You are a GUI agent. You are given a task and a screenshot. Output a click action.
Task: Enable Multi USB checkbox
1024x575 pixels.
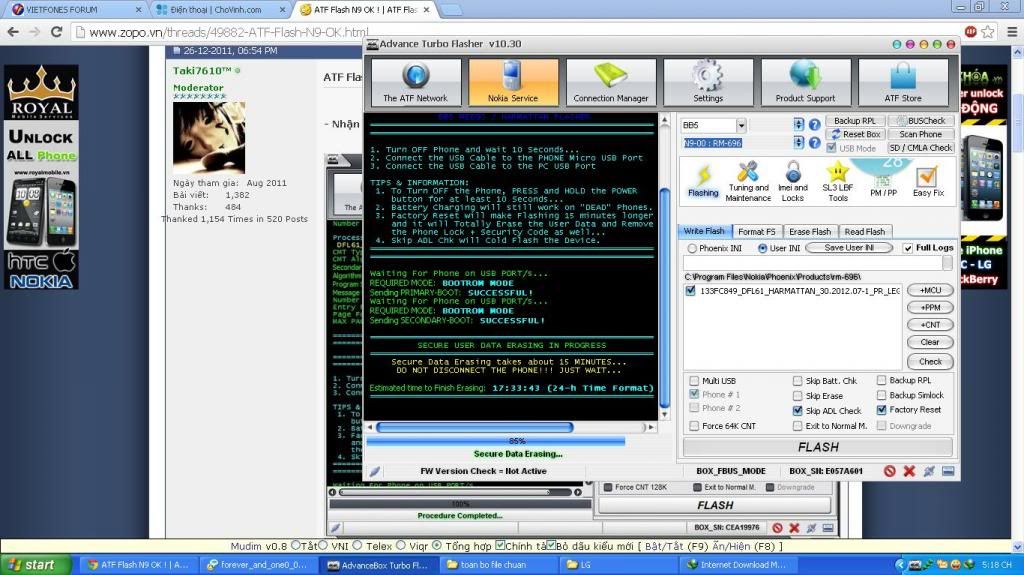[694, 381]
